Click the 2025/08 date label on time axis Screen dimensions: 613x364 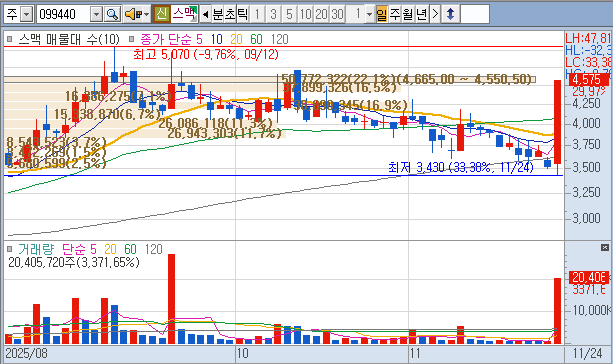click(26, 353)
